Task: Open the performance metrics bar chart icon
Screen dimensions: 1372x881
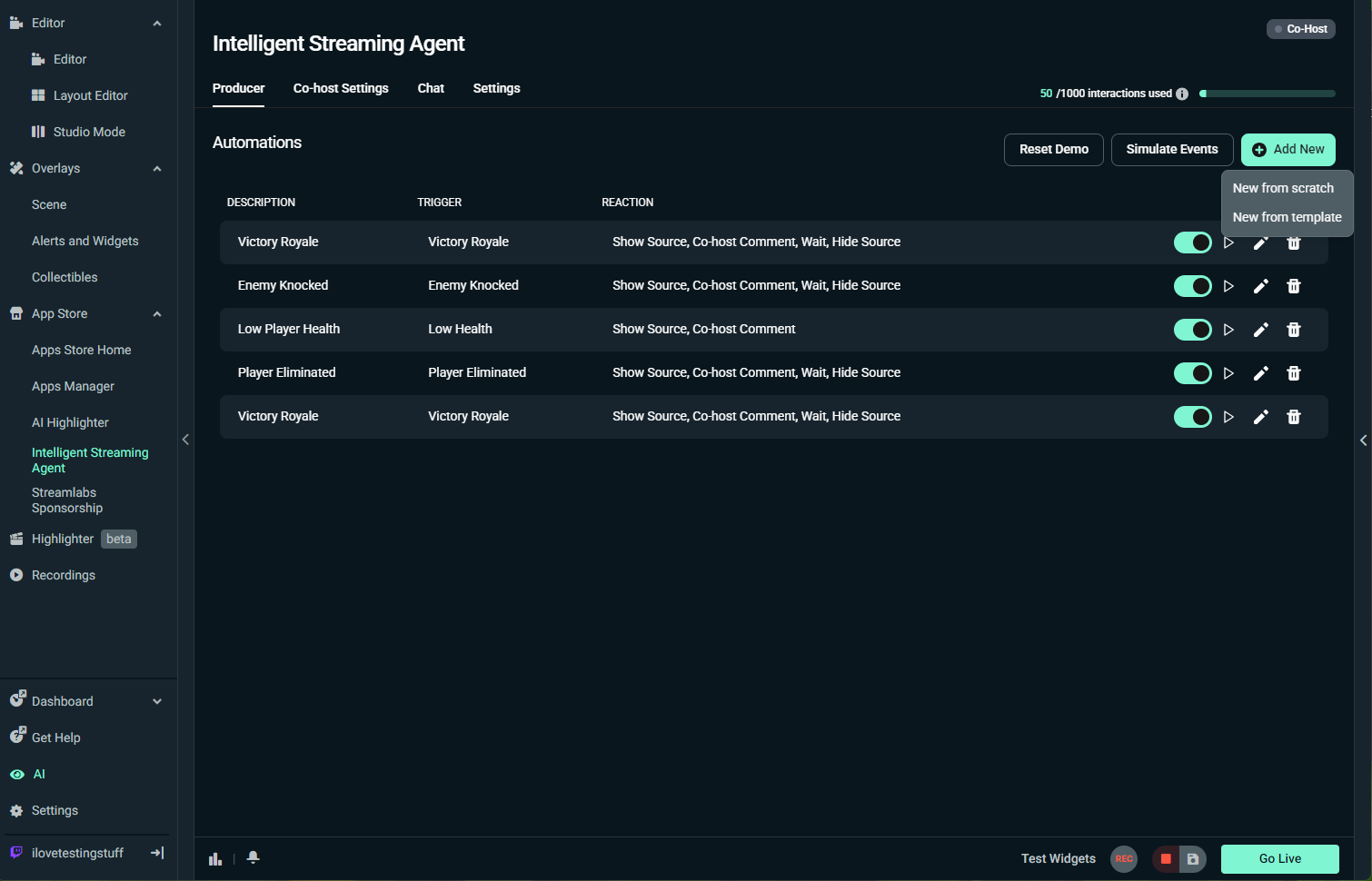Action: point(215,858)
